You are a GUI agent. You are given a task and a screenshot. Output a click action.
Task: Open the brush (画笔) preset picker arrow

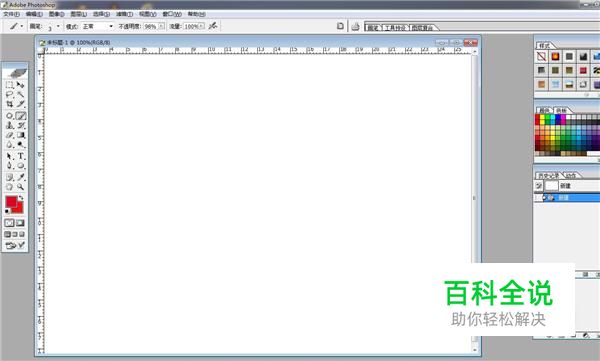tap(58, 26)
